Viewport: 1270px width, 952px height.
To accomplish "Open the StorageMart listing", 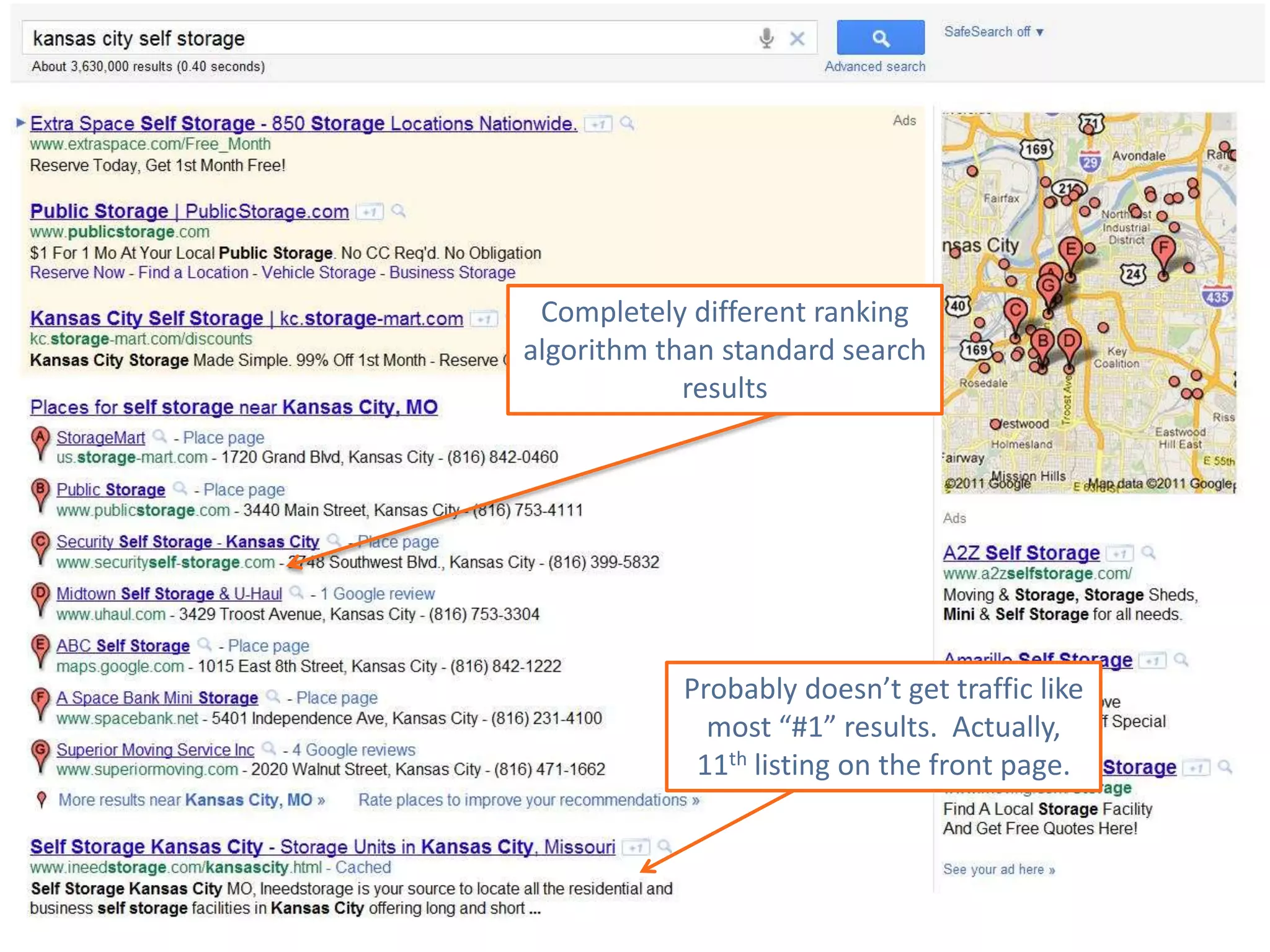I will (100, 438).
